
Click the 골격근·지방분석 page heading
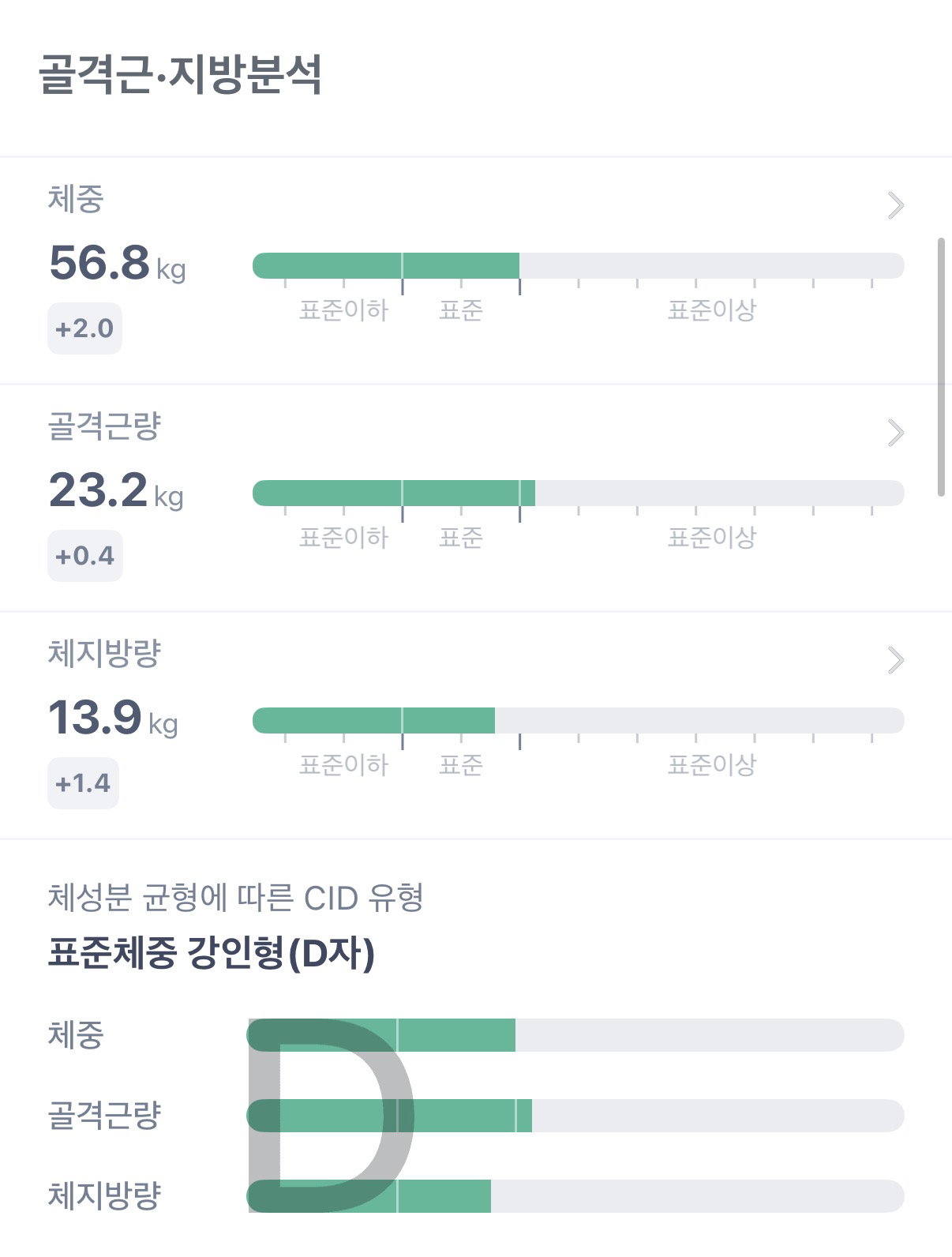click(x=180, y=75)
